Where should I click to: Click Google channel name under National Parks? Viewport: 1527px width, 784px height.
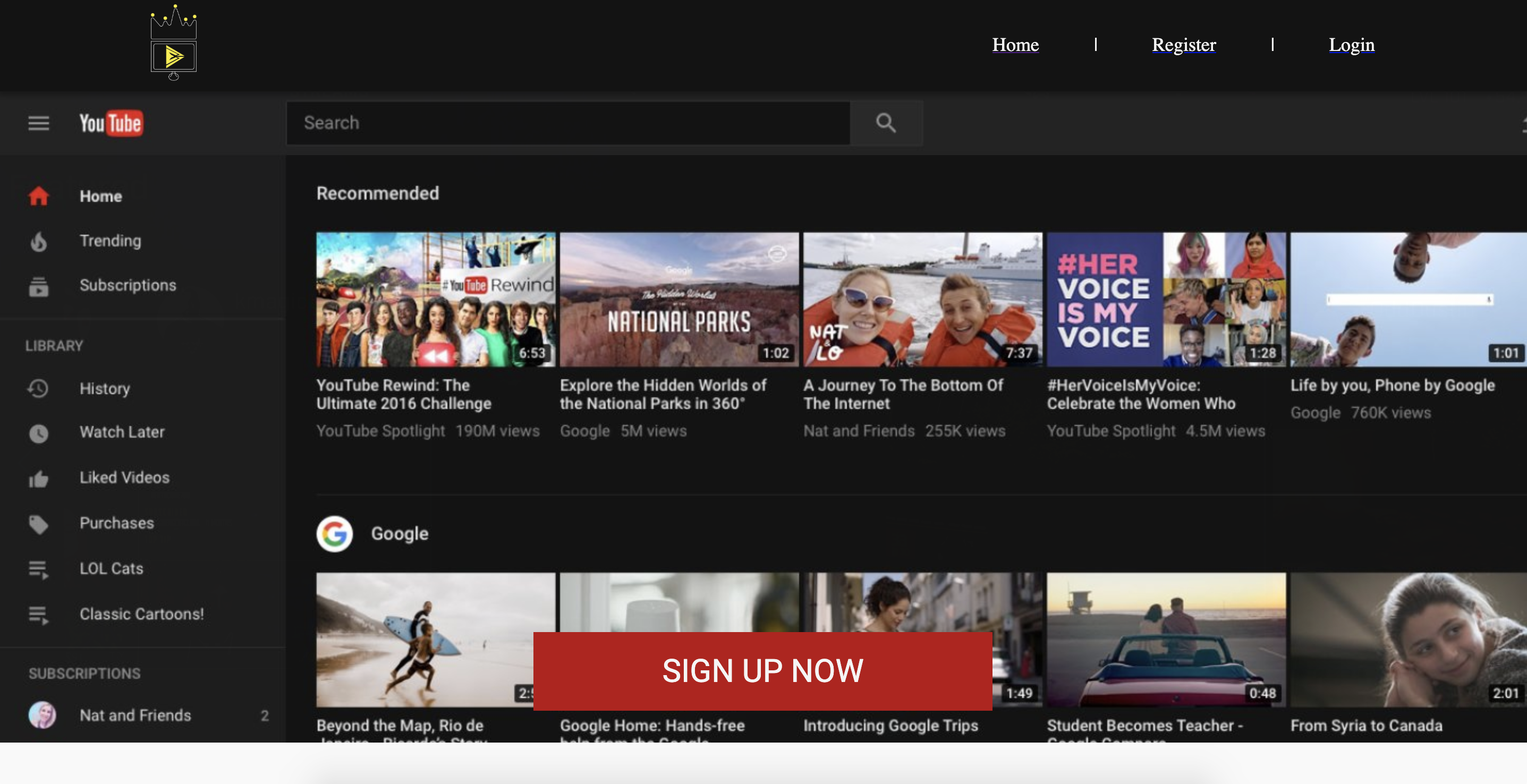584,431
